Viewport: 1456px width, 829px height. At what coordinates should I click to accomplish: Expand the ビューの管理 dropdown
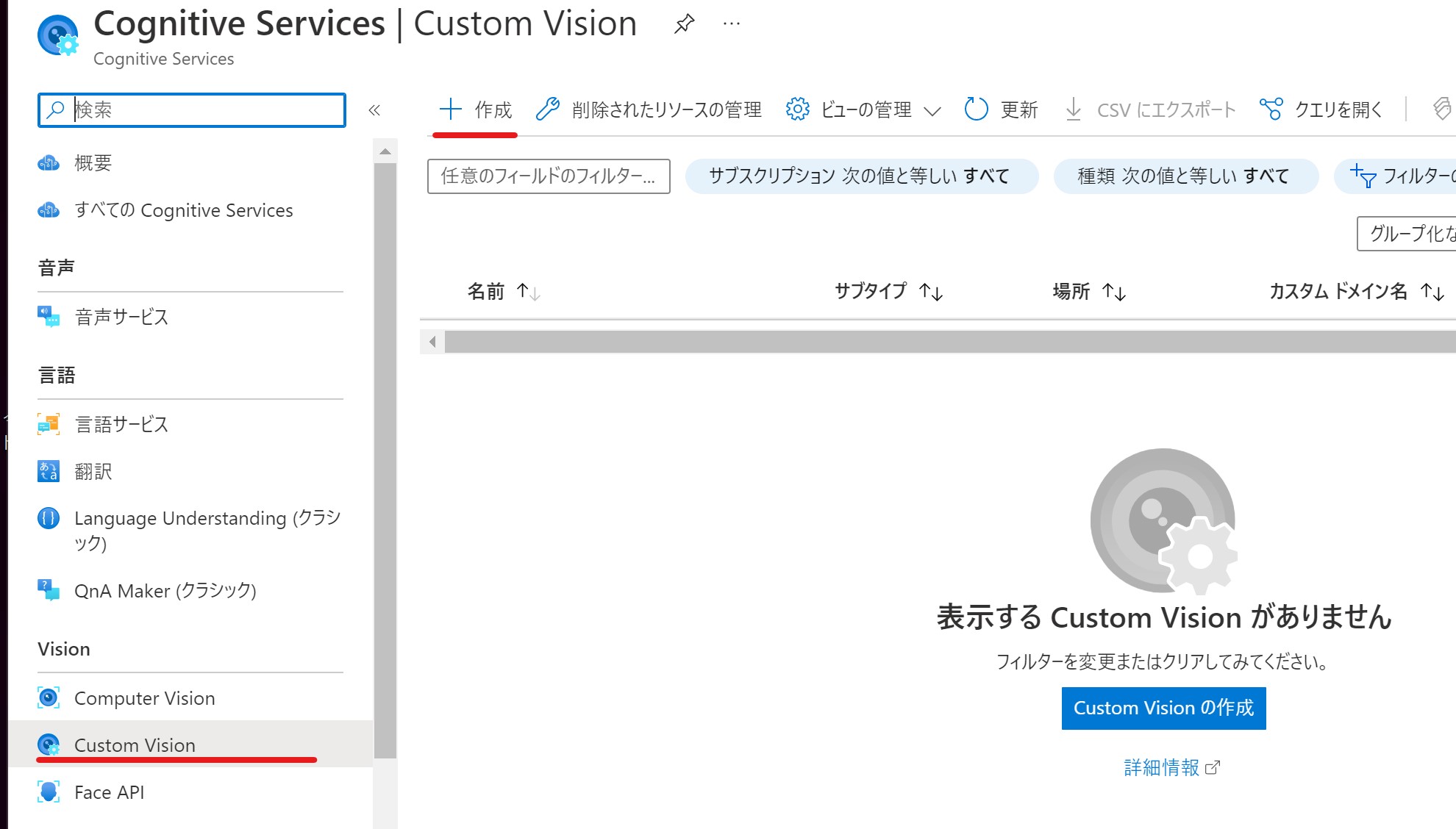point(863,110)
